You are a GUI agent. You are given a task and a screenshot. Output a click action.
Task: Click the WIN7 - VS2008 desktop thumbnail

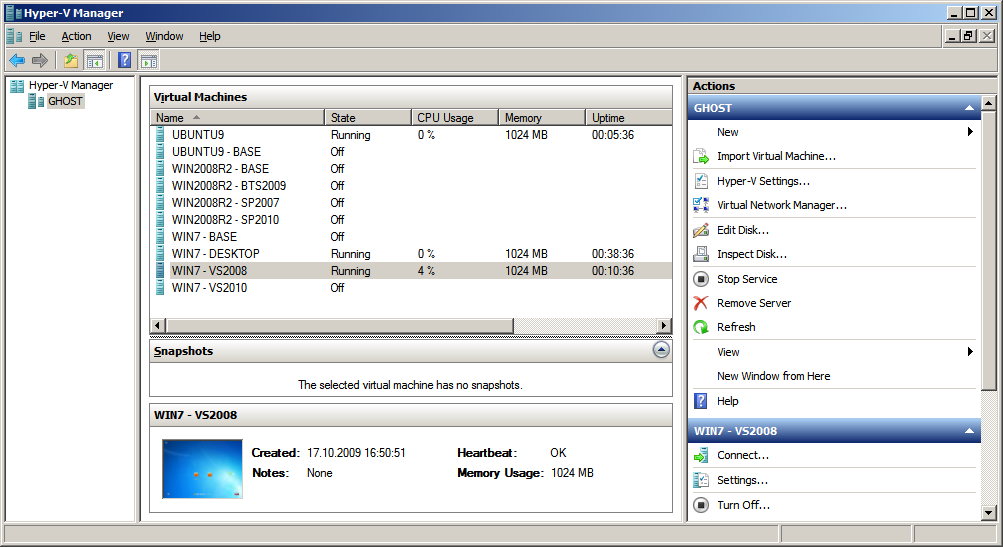(x=202, y=469)
